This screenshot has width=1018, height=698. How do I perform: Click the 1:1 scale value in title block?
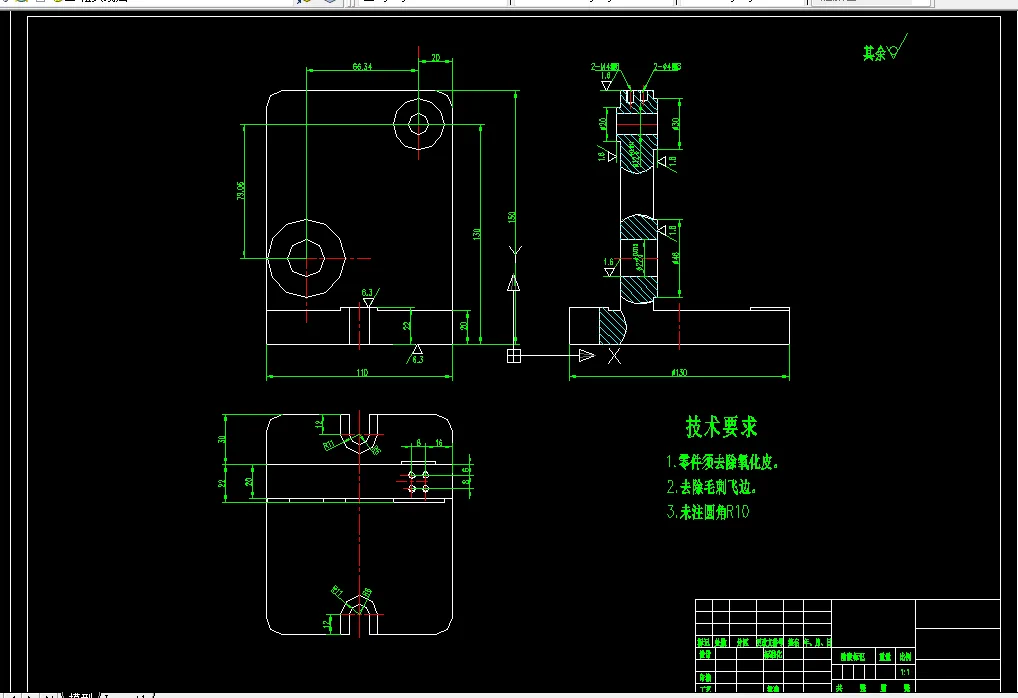(904, 672)
